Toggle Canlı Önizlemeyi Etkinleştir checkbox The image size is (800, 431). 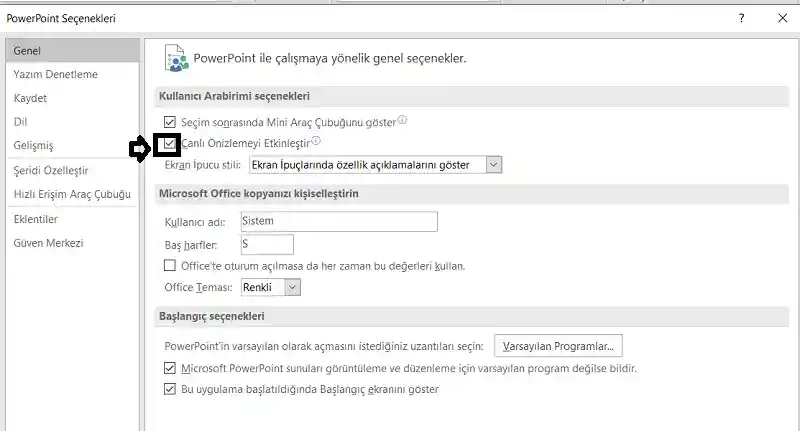click(x=169, y=143)
